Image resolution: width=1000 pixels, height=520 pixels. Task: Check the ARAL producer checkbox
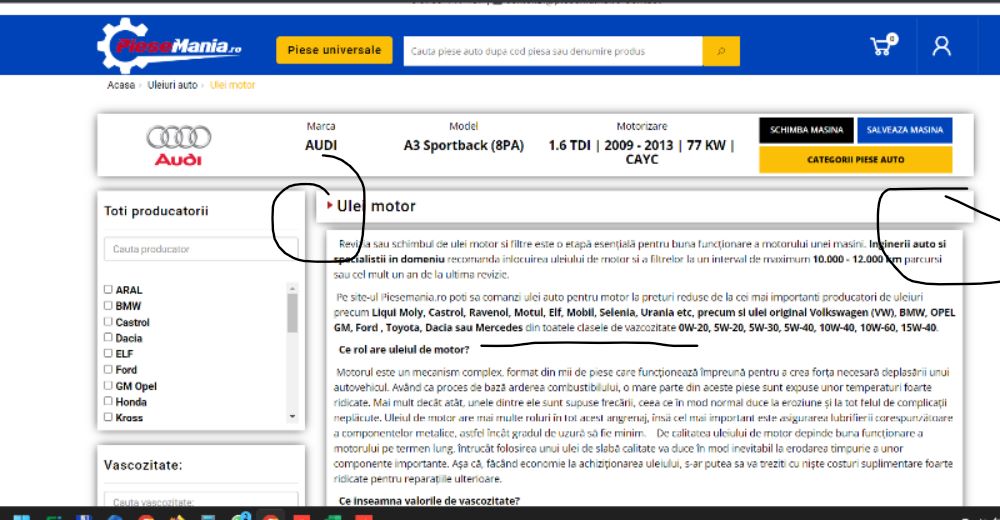[x=108, y=289]
